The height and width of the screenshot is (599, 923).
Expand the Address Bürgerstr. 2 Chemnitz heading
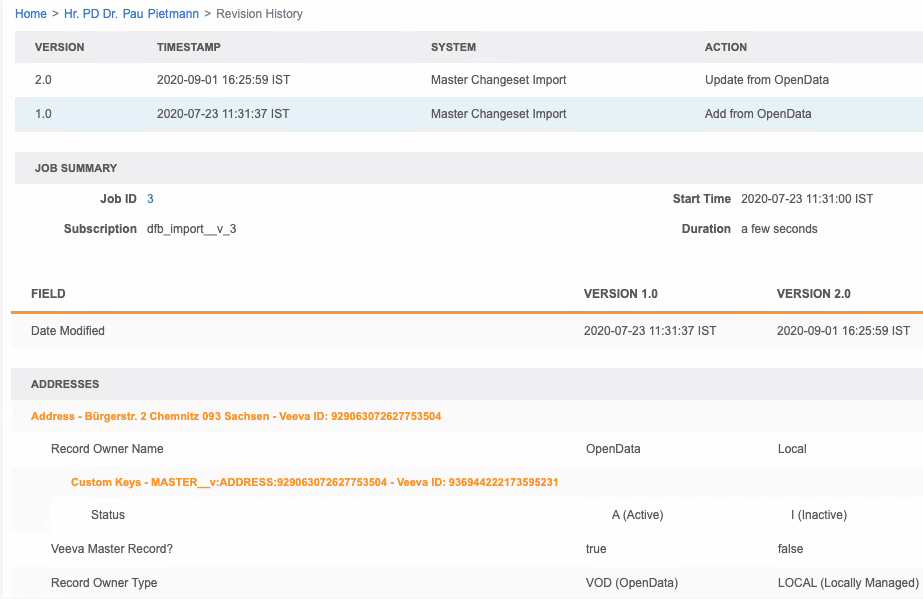click(236, 416)
